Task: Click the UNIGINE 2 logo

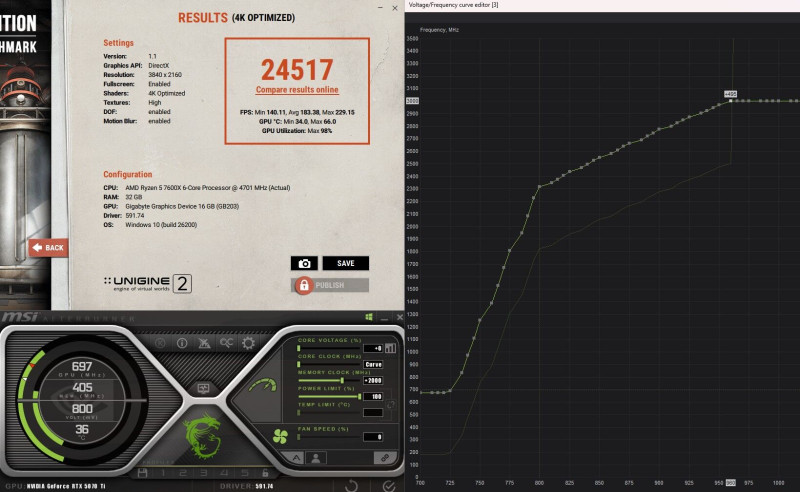Action: click(x=148, y=283)
